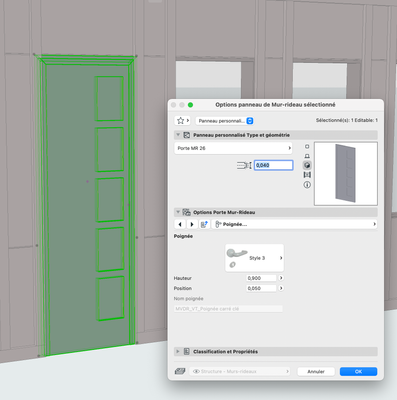This screenshot has width=397, height=400.
Task: Click the Position value field 0,050
Action: tap(261, 288)
